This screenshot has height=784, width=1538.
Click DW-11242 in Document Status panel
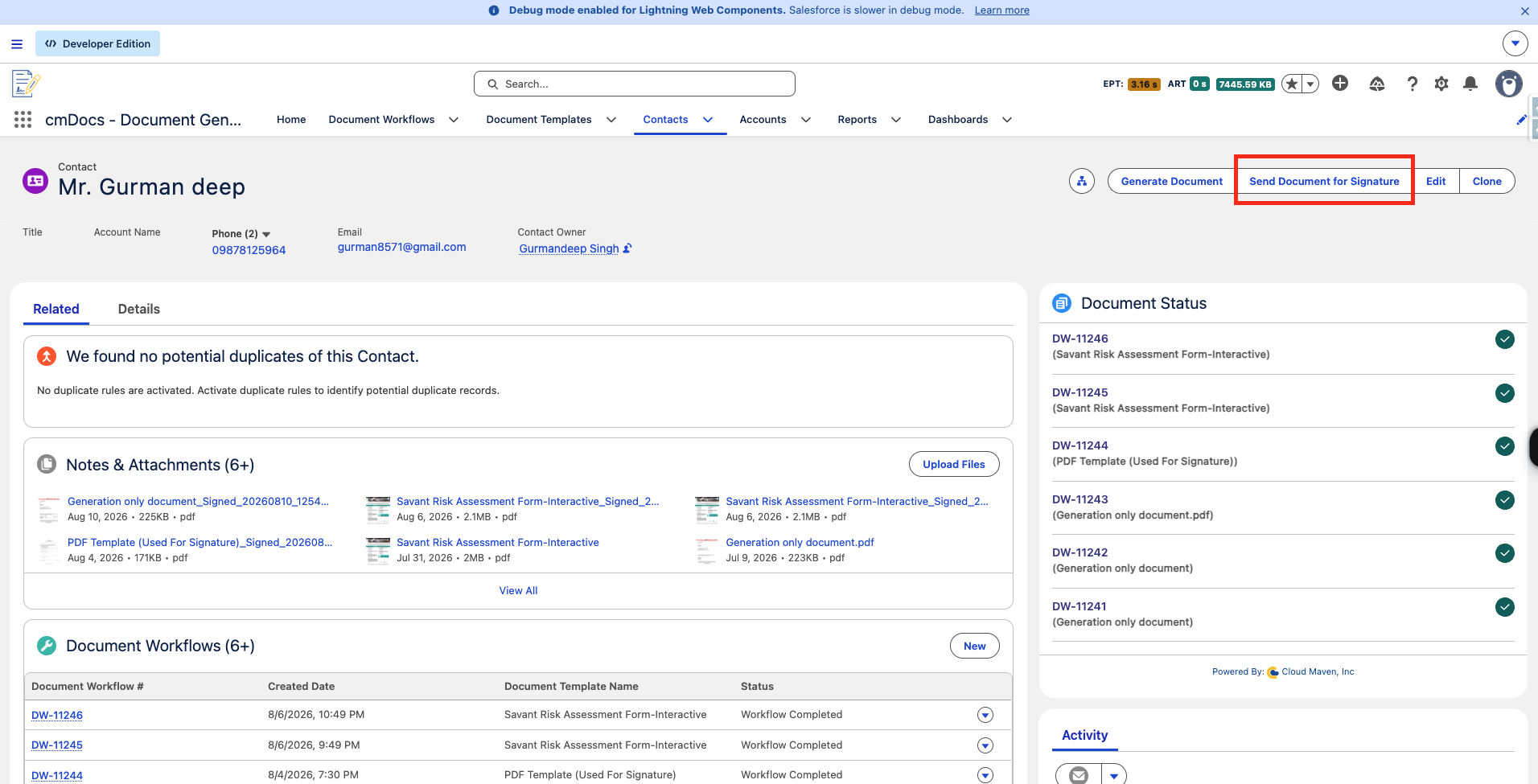1079,552
